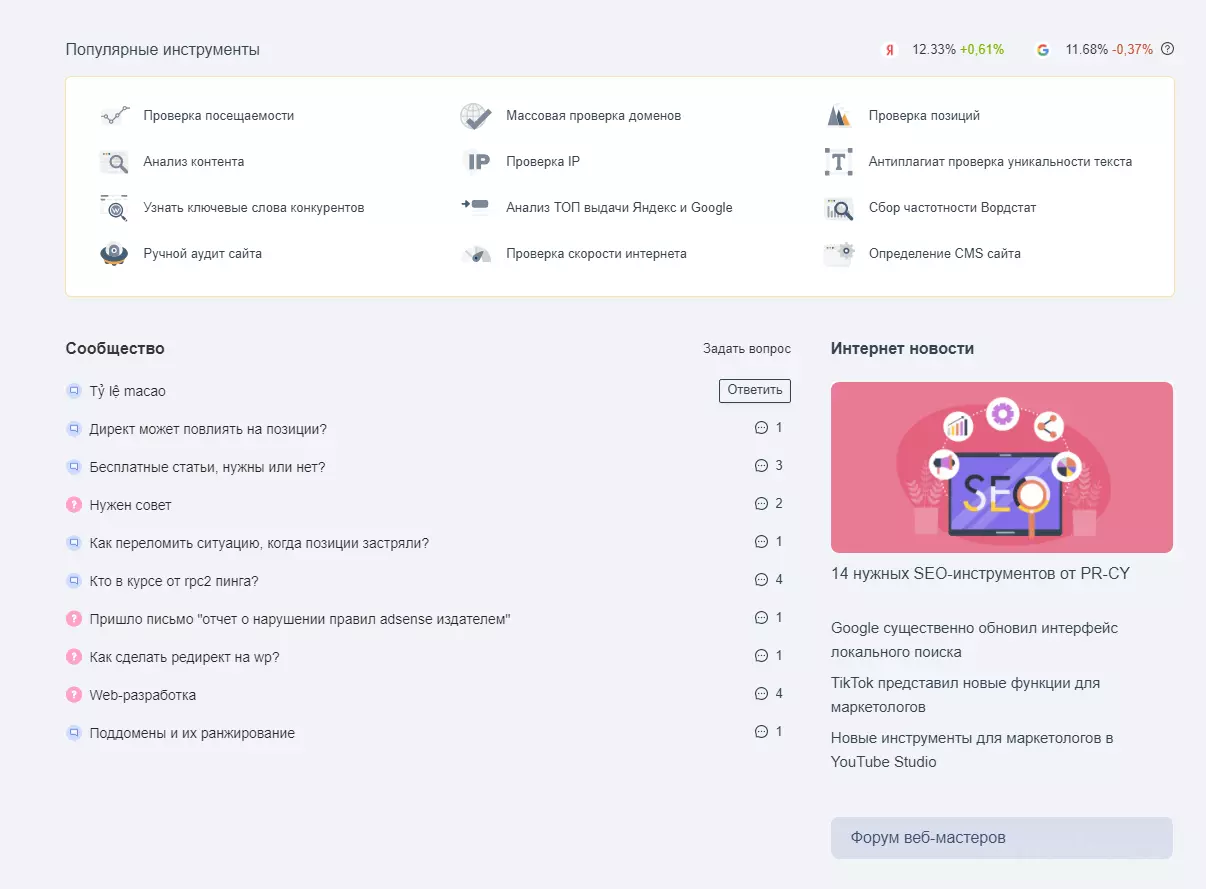
Task: Click the Определение CMS сайта gear icon
Action: [x=839, y=253]
